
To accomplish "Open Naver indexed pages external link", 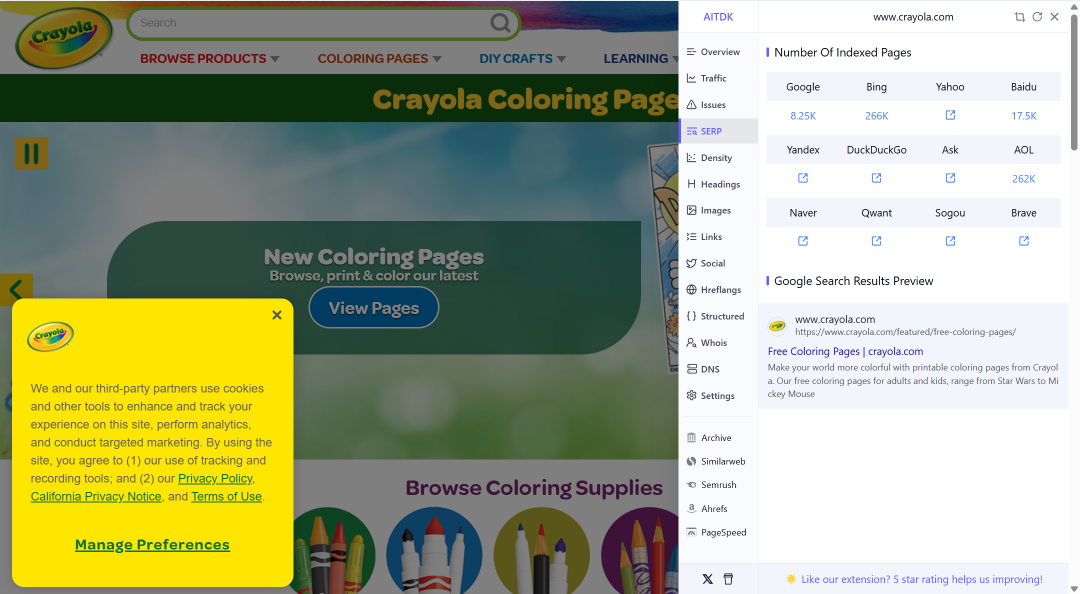I will [803, 240].
